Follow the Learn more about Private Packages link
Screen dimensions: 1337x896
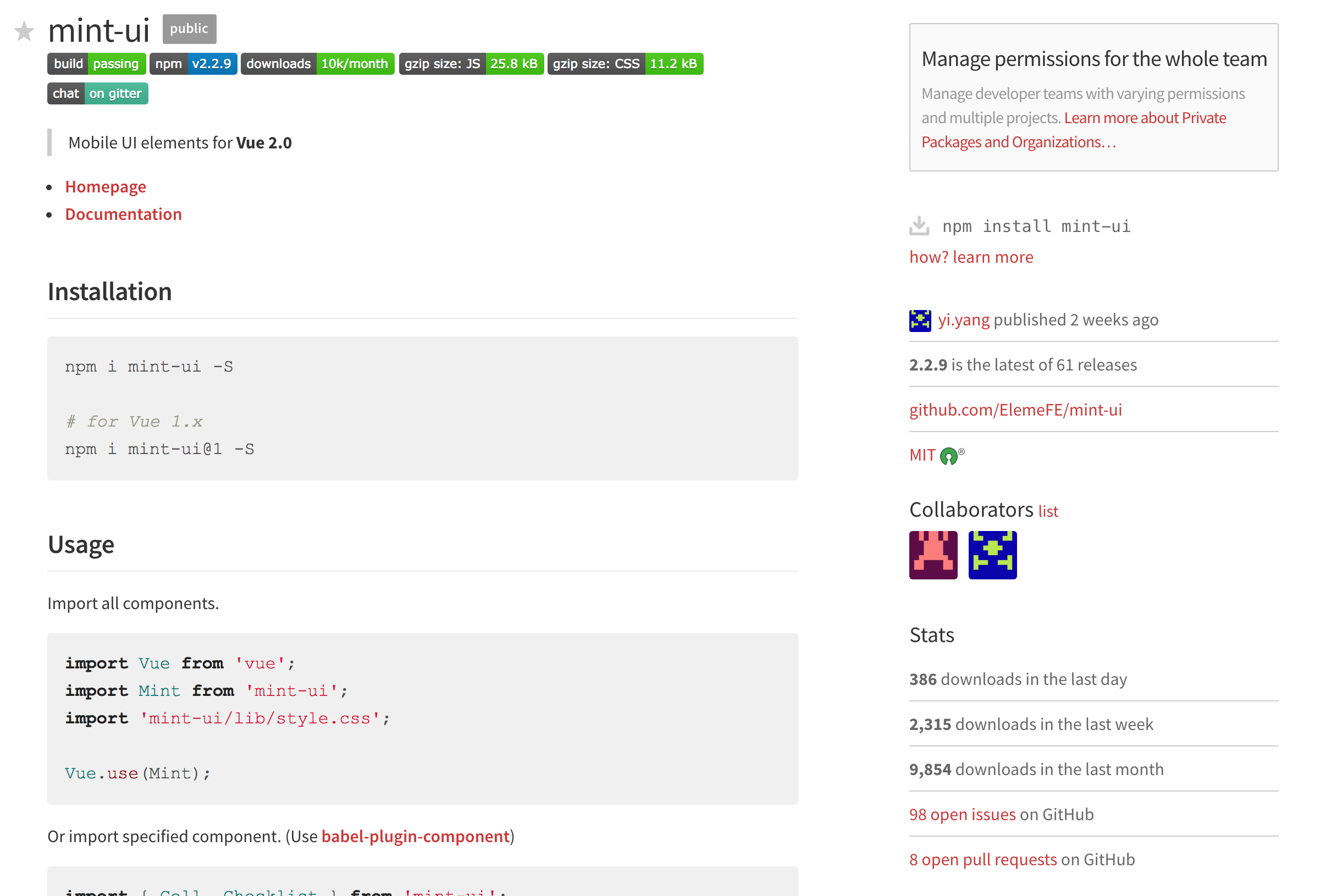1074,130
